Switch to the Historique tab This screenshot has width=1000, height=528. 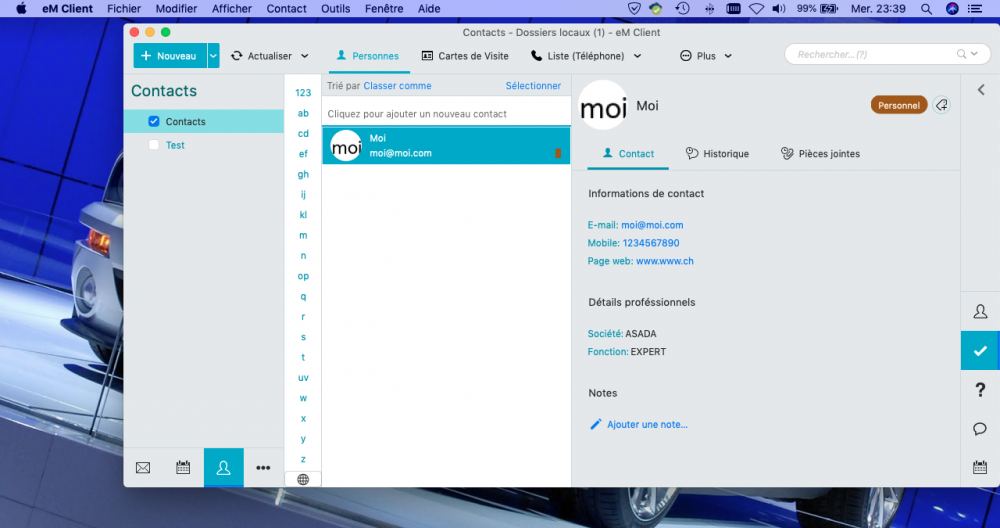pyautogui.click(x=717, y=154)
